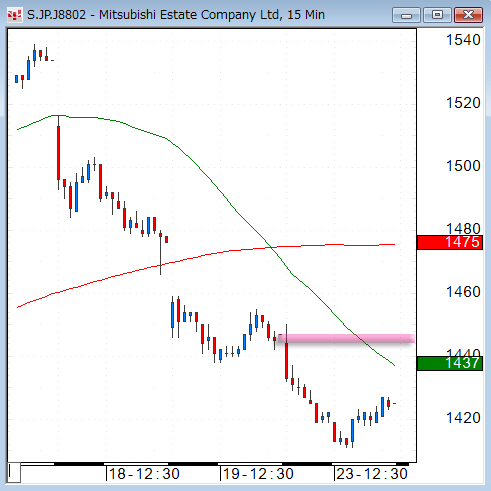Image resolution: width=491 pixels, height=491 pixels.
Task: Select the pink horizontal resistance line
Action: (347, 339)
